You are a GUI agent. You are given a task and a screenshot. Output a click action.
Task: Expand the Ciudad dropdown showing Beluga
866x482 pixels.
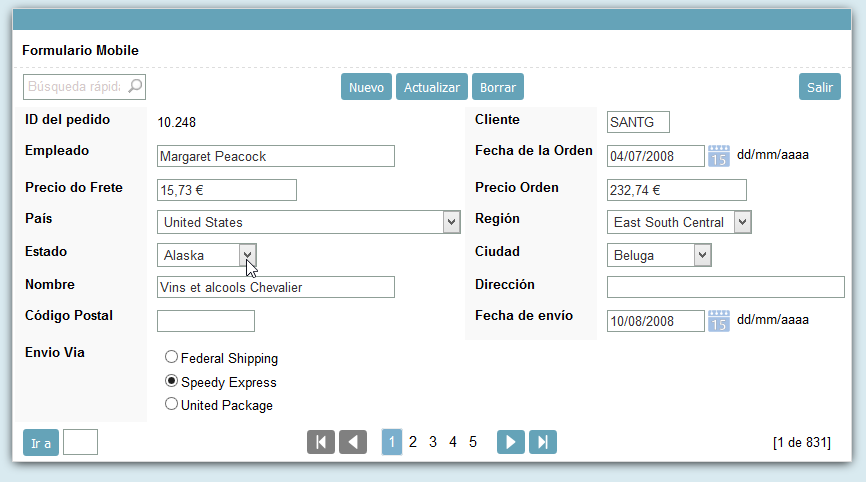pos(702,255)
